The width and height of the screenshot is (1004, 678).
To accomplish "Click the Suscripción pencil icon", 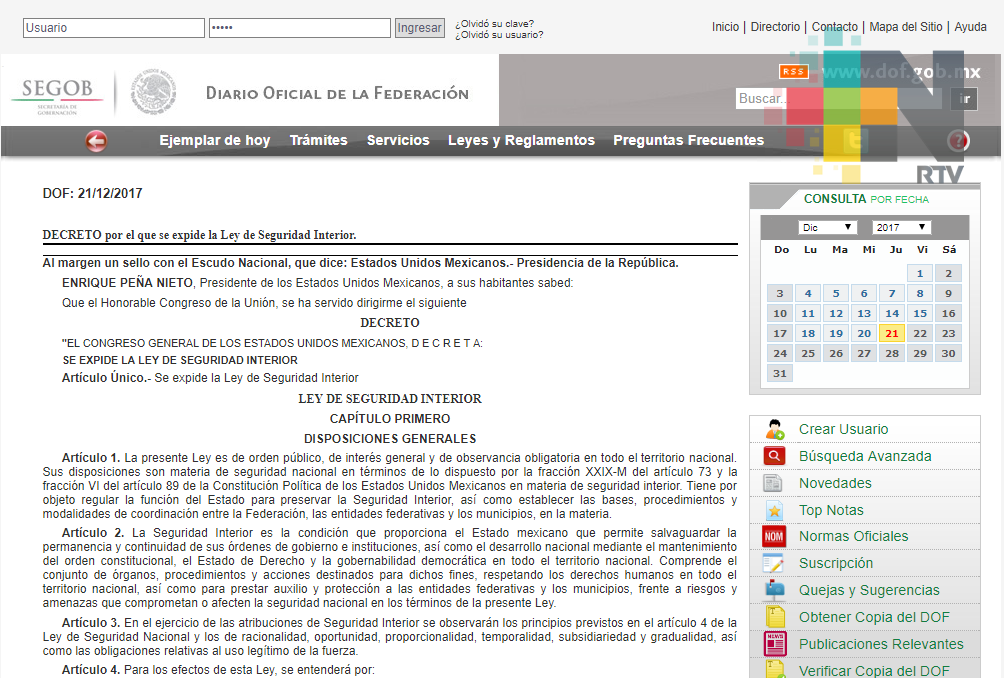I will click(773, 563).
